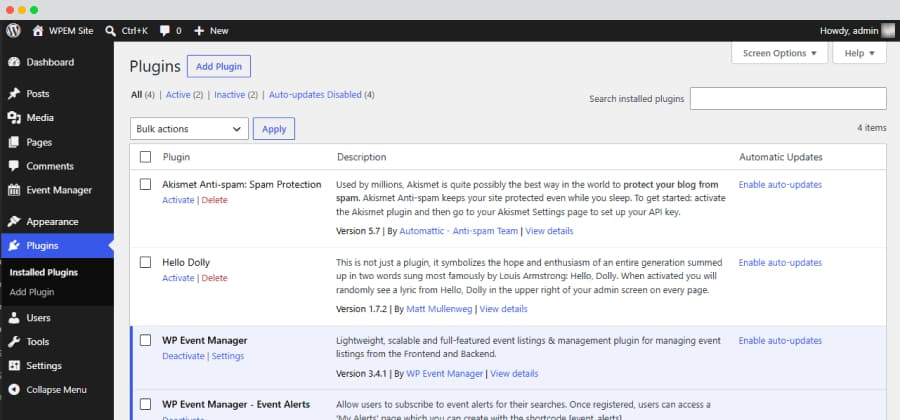Click the Add Plugin button
900x420 pixels.
pyautogui.click(x=219, y=67)
